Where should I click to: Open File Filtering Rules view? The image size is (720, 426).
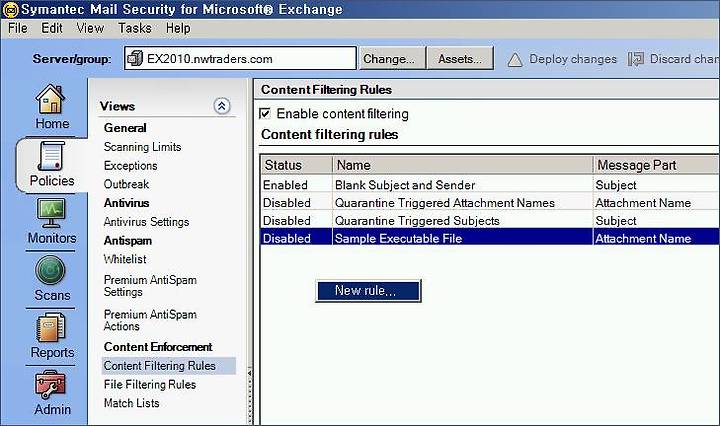(x=150, y=384)
